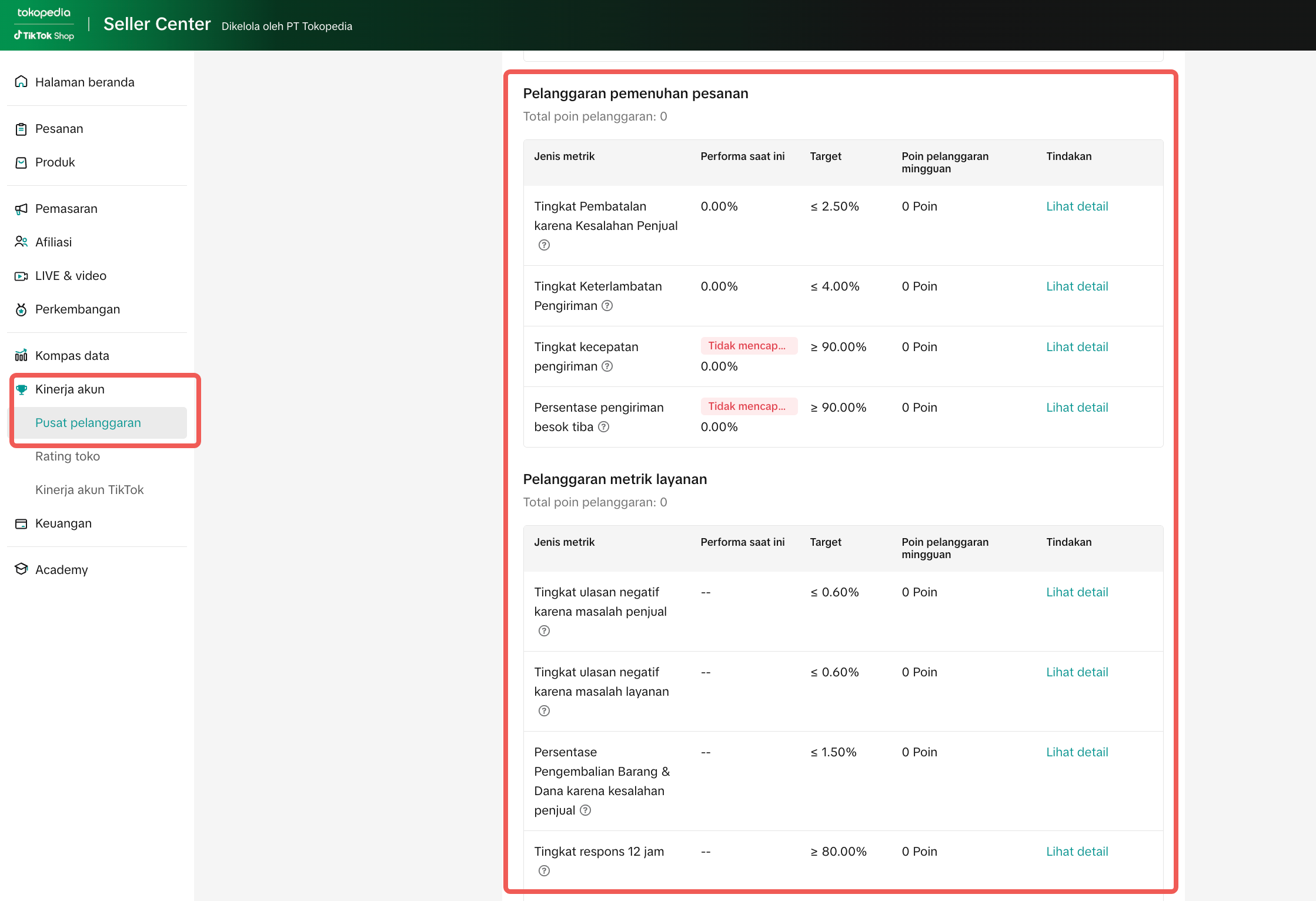Open Lihat detail for Tingkat Pembatalan row
Image resolution: width=1316 pixels, height=901 pixels.
click(1077, 206)
